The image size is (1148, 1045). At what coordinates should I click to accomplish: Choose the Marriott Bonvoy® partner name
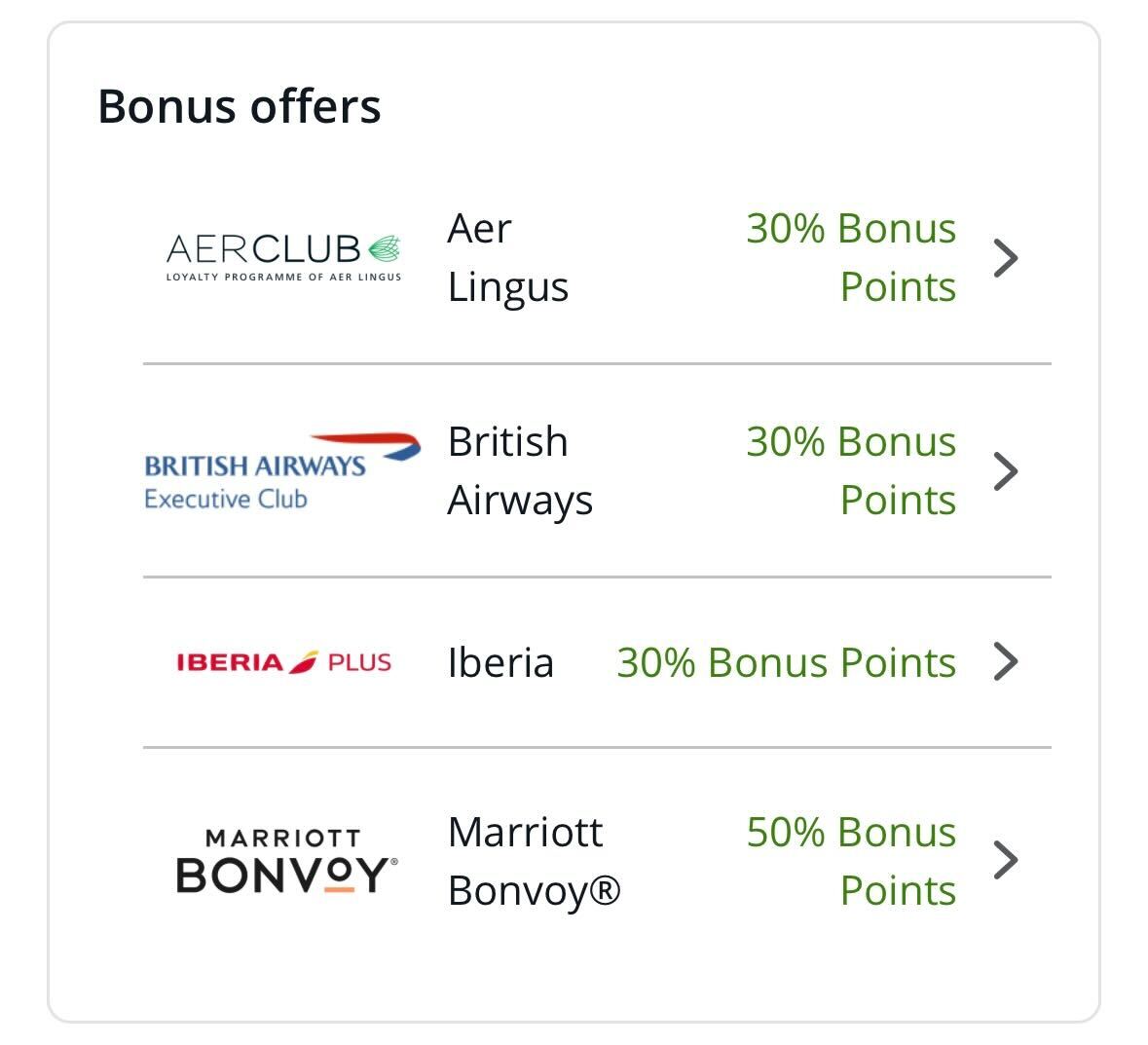click(x=534, y=861)
